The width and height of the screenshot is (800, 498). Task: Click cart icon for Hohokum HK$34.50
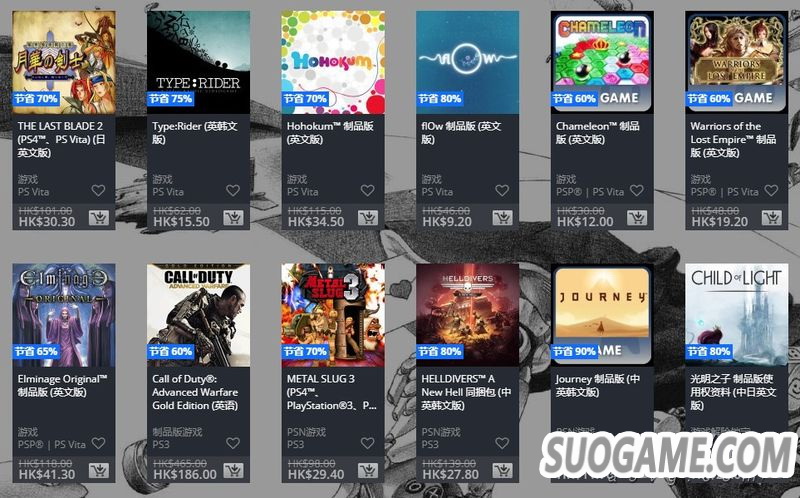pyautogui.click(x=368, y=218)
